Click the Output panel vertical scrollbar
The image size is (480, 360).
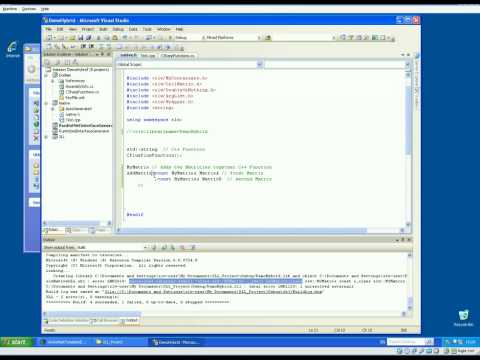(410, 283)
